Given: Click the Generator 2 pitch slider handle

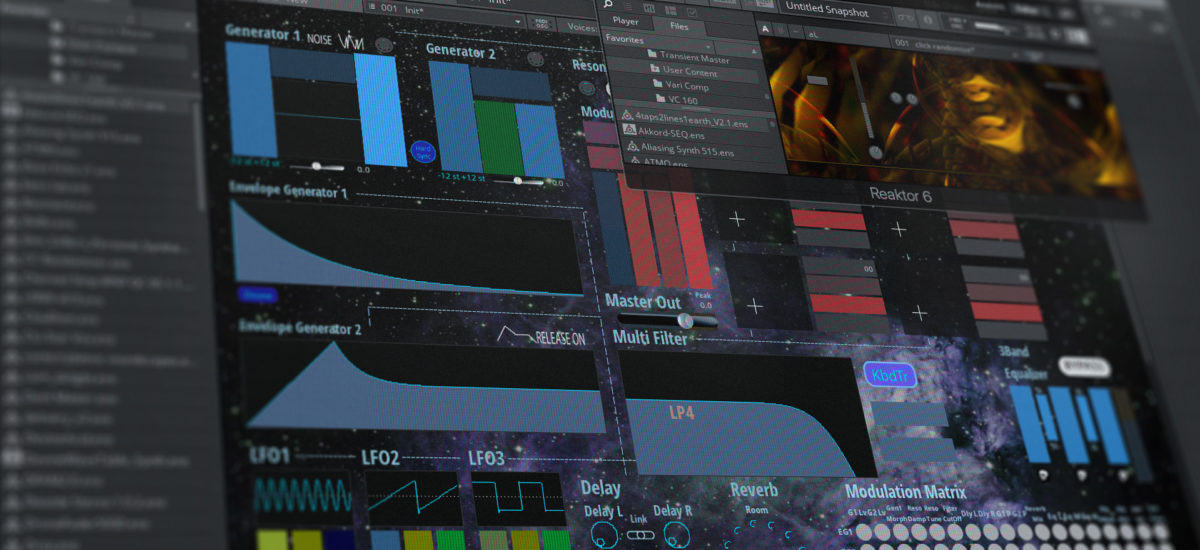Looking at the screenshot, I should [520, 181].
